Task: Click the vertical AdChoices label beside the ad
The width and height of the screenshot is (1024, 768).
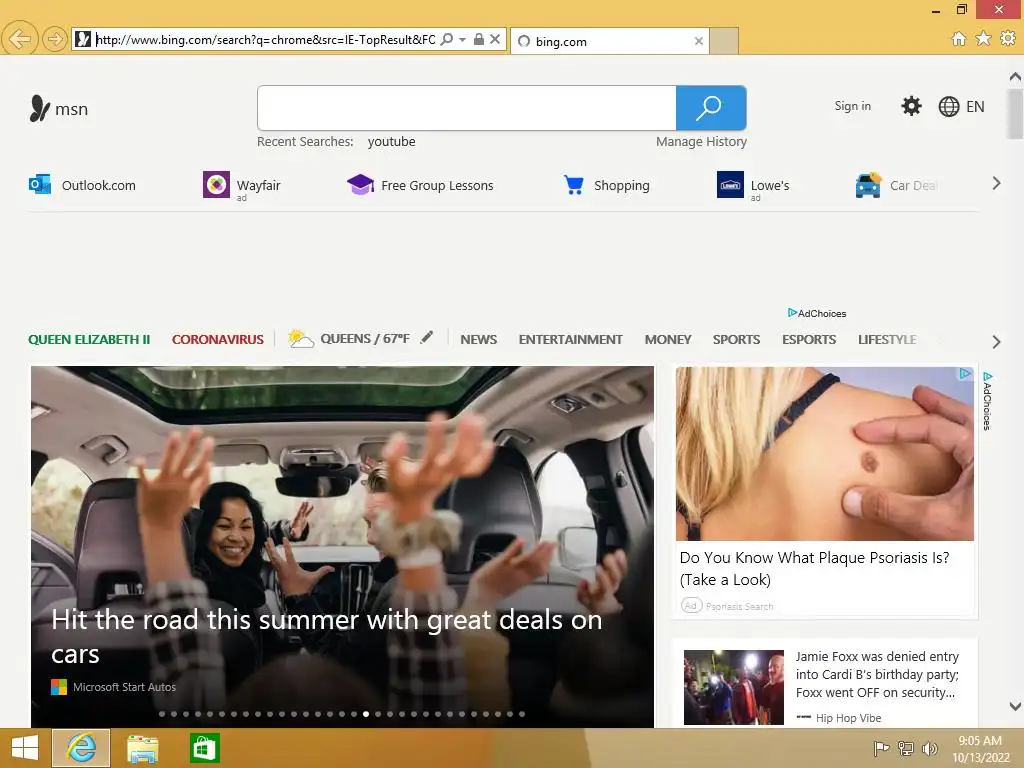Action: 987,401
